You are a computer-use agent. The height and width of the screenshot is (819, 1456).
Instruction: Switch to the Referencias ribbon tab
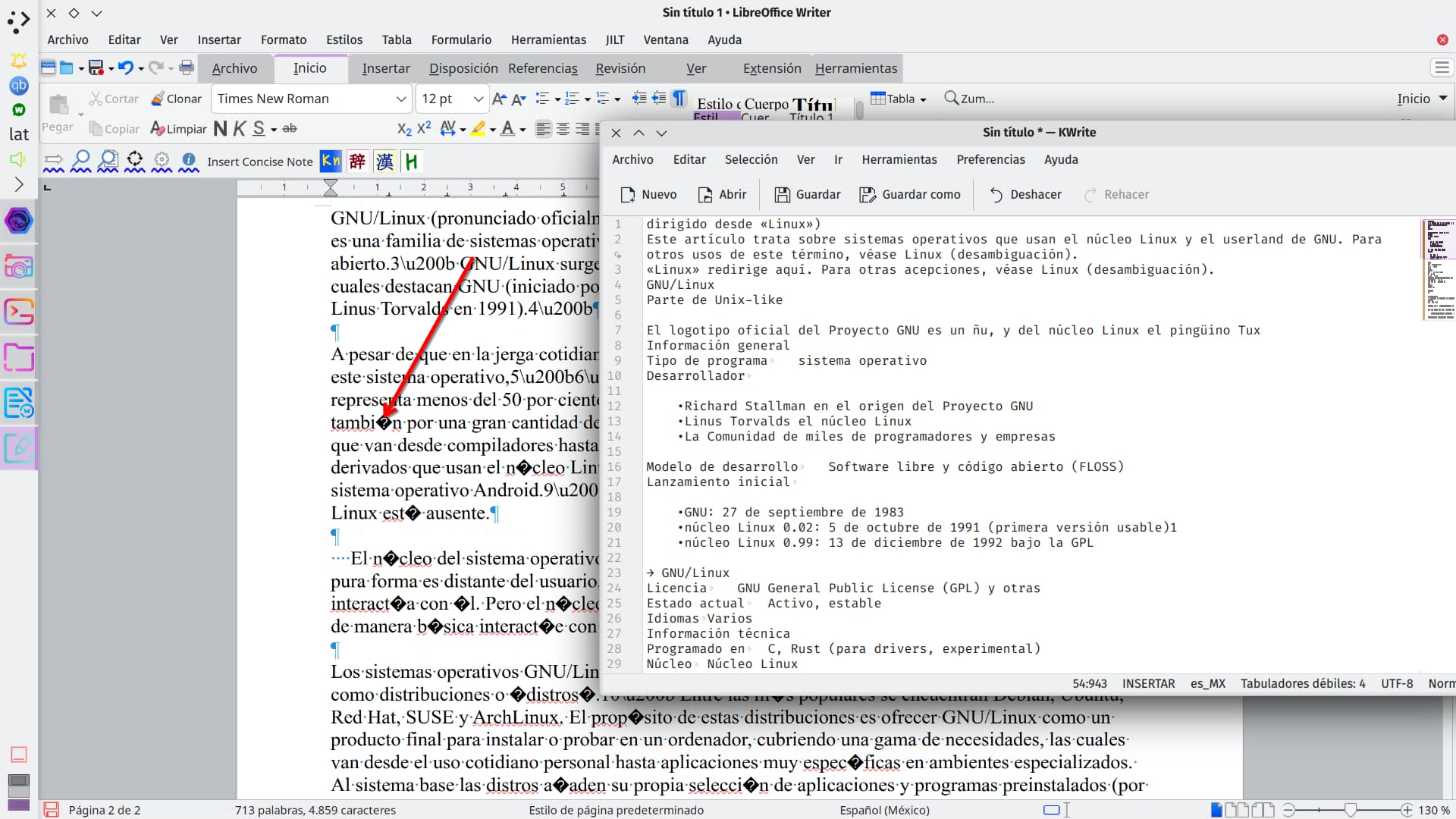(x=543, y=68)
